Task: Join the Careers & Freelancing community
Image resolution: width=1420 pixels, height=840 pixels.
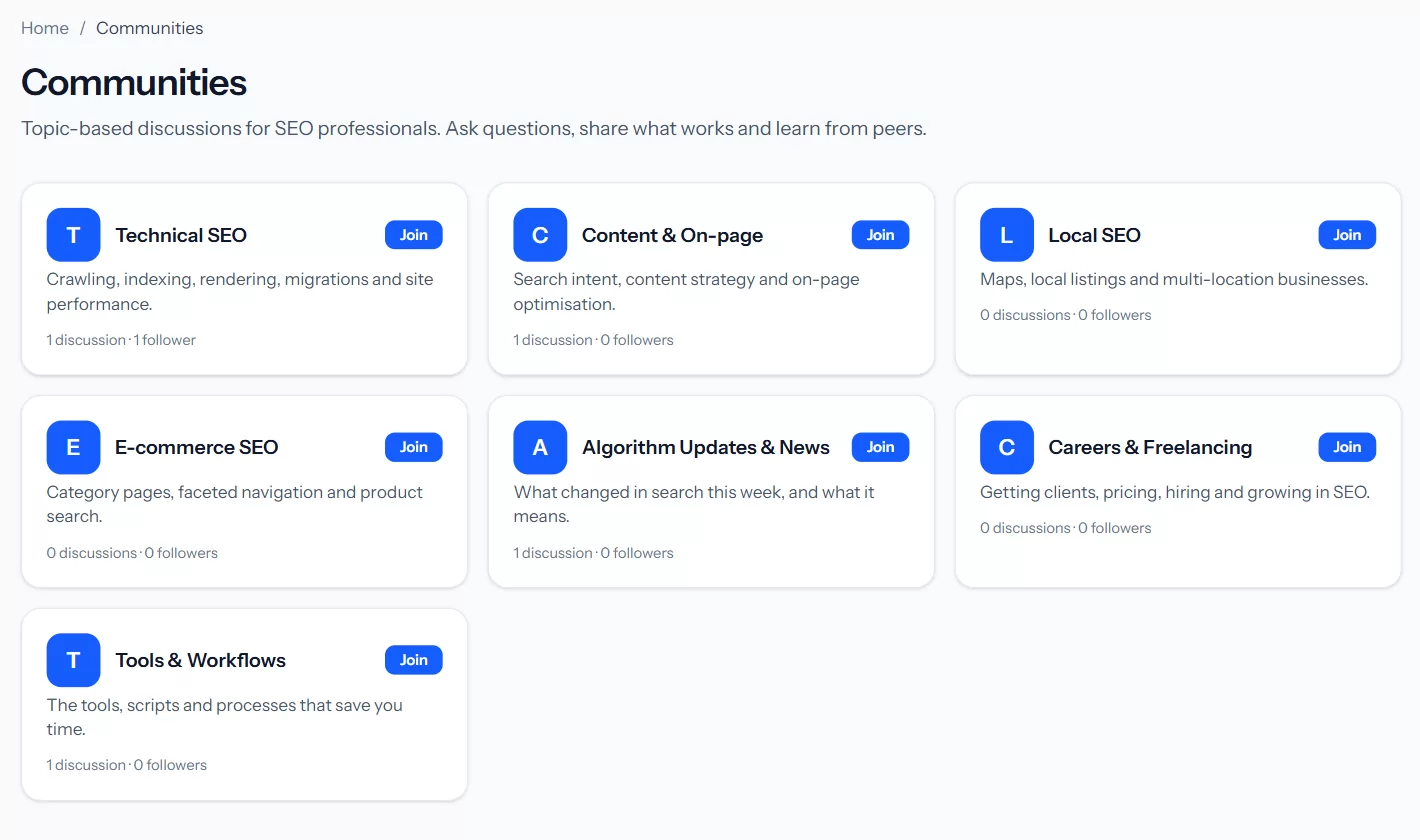Action: tap(1347, 447)
